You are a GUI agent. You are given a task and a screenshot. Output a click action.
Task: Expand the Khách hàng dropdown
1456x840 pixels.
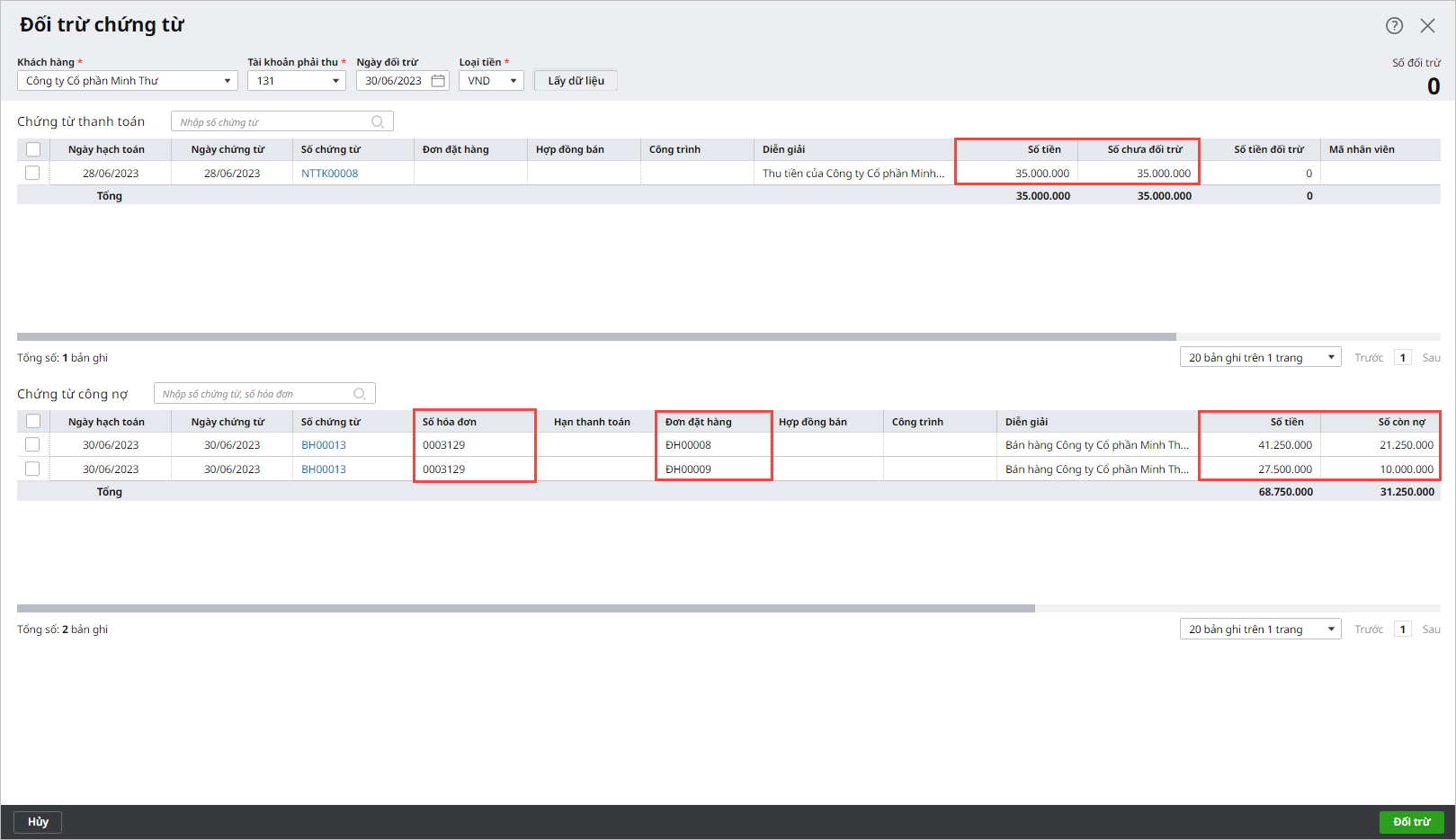(x=227, y=81)
